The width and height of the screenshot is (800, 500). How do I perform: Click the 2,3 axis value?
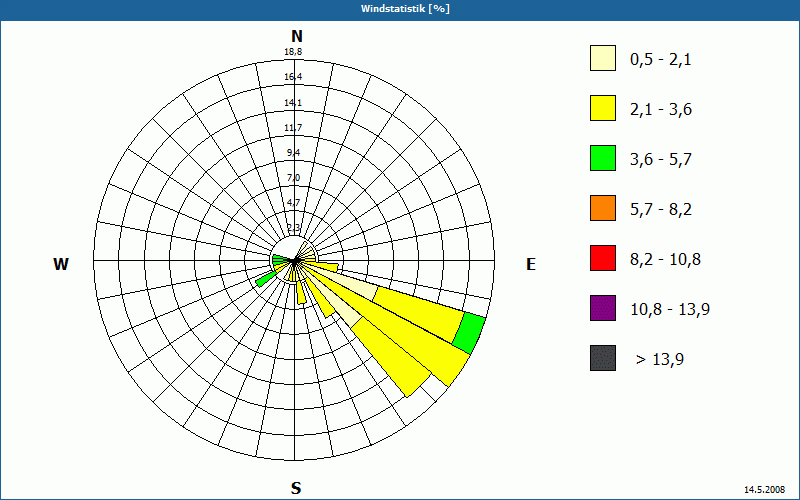(293, 228)
